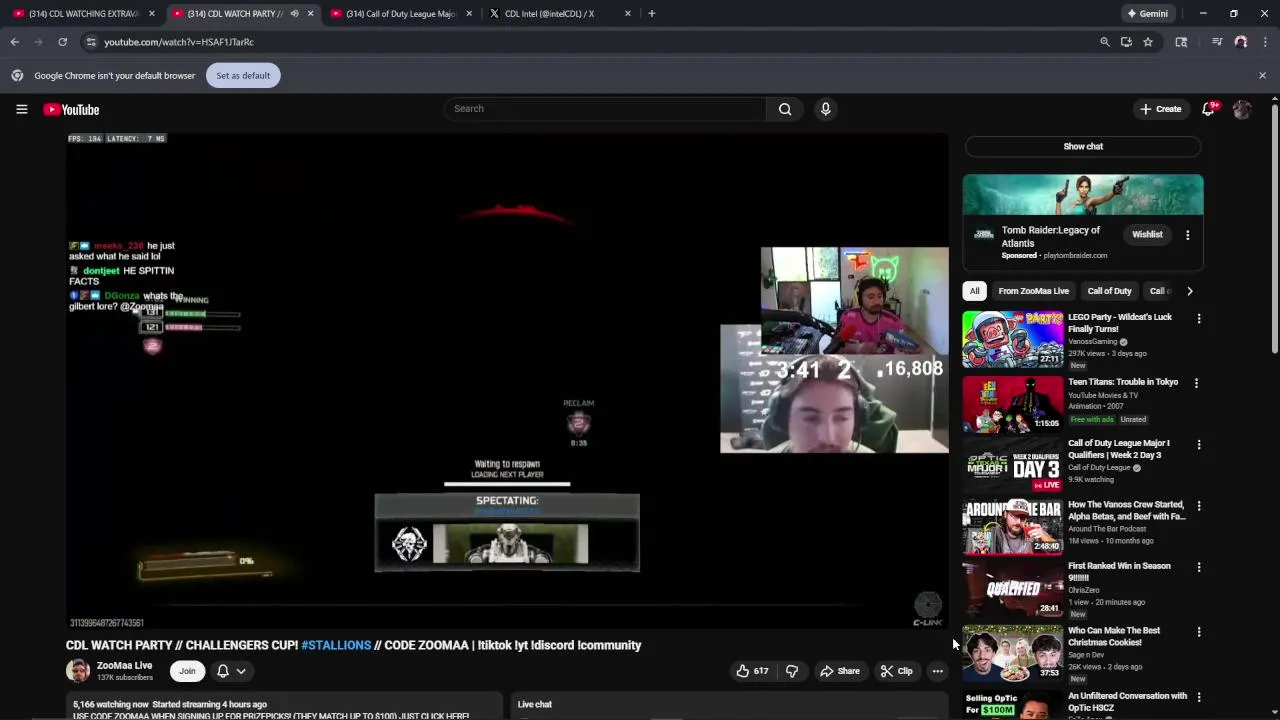Dislike the video with thumbs down
Image resolution: width=1280 pixels, height=720 pixels.
(x=792, y=671)
